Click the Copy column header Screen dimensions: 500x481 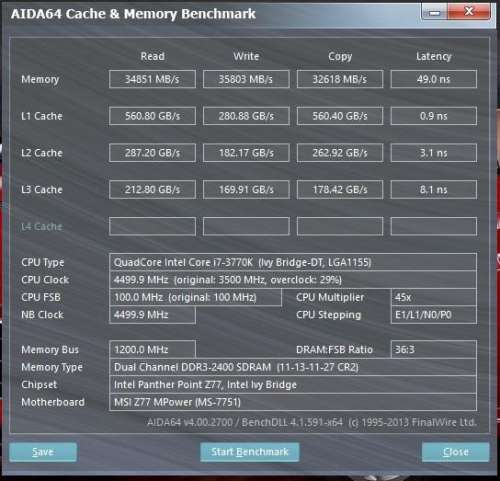pos(340,56)
